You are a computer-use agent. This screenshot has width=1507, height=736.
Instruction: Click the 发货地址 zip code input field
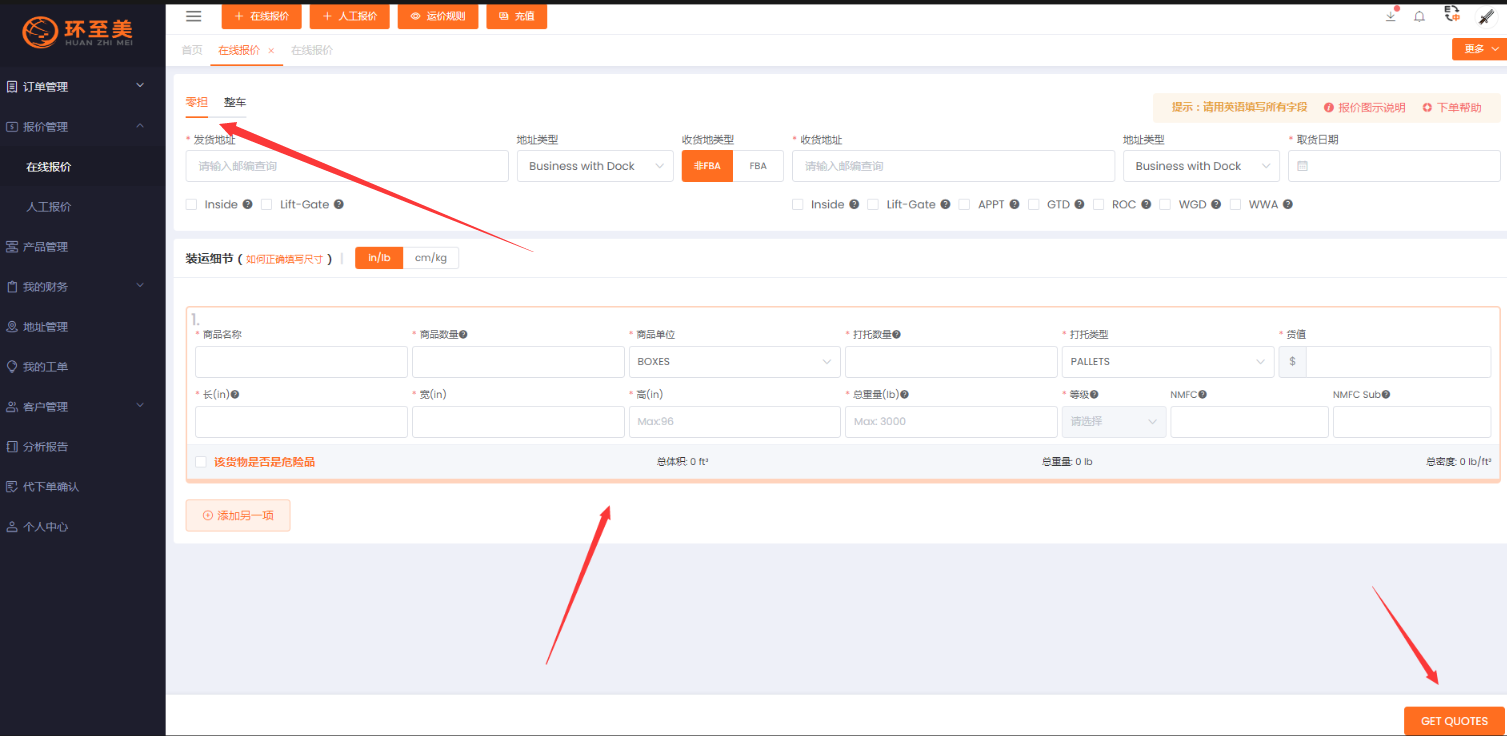(346, 166)
